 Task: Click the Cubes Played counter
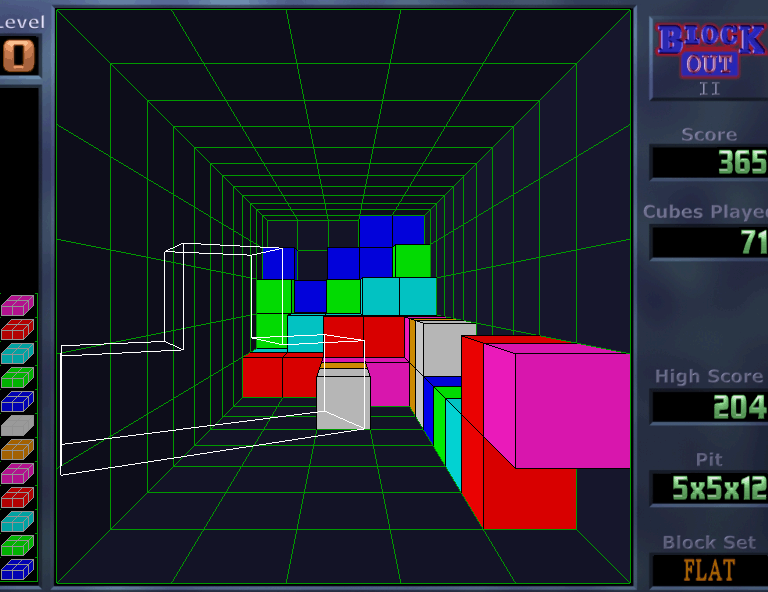[x=710, y=241]
